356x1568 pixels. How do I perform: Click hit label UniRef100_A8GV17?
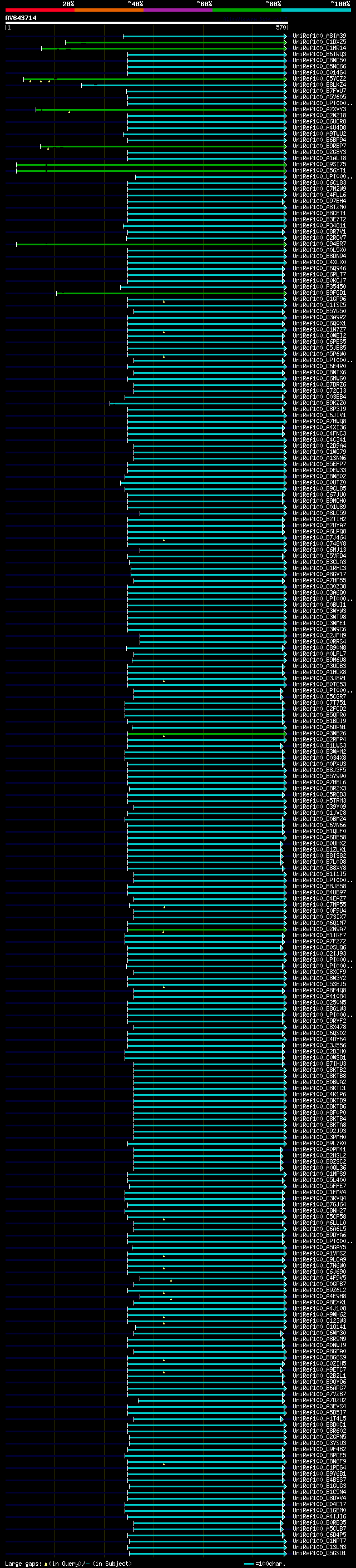[x=319, y=575]
